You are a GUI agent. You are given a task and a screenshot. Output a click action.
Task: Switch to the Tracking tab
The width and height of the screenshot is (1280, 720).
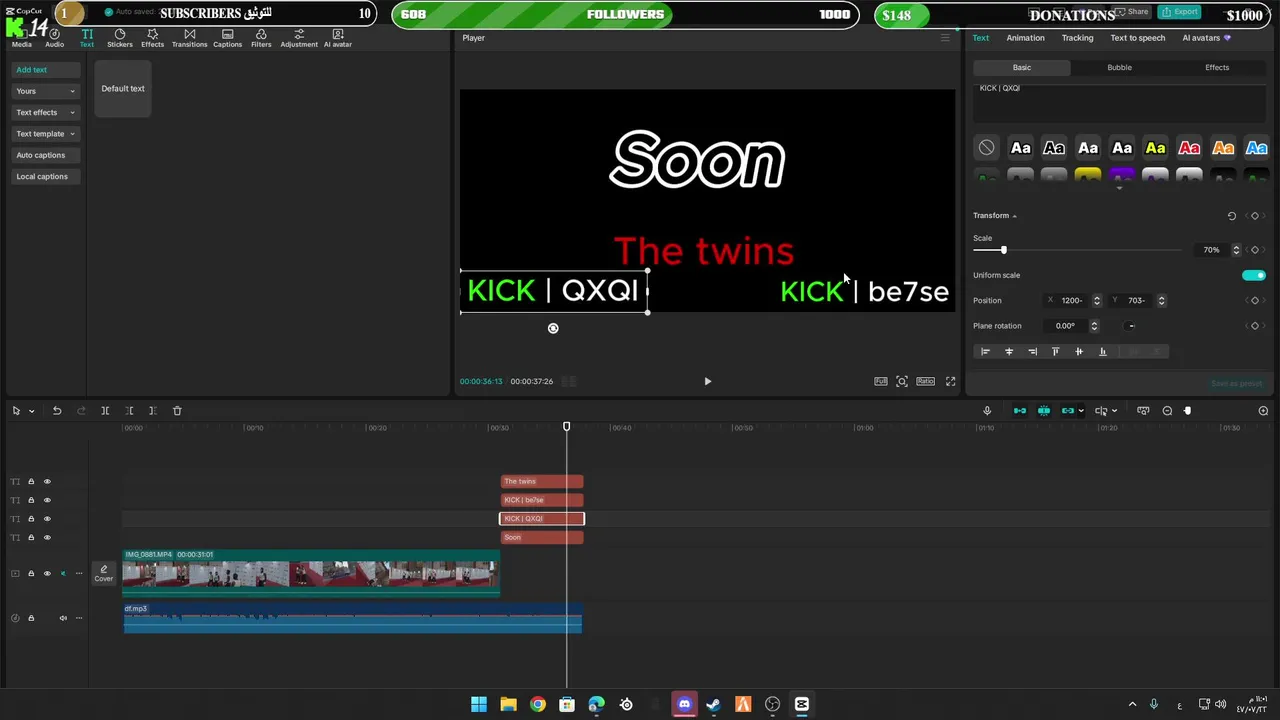coord(1077,38)
